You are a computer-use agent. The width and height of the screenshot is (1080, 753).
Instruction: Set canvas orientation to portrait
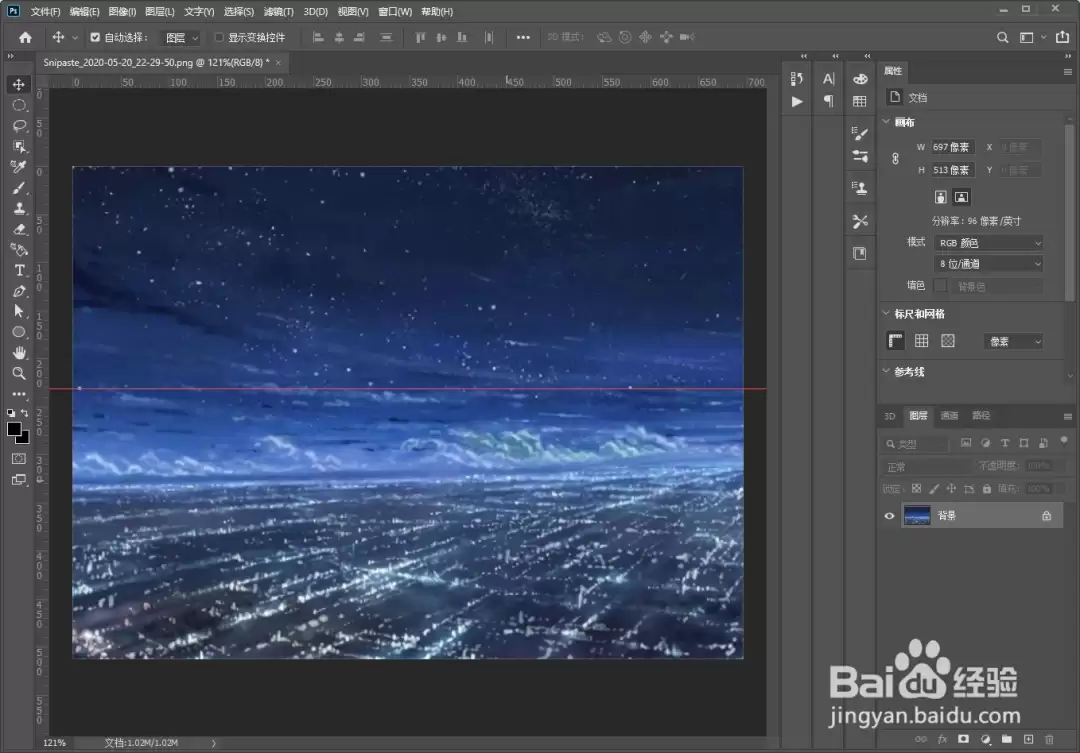pos(940,197)
